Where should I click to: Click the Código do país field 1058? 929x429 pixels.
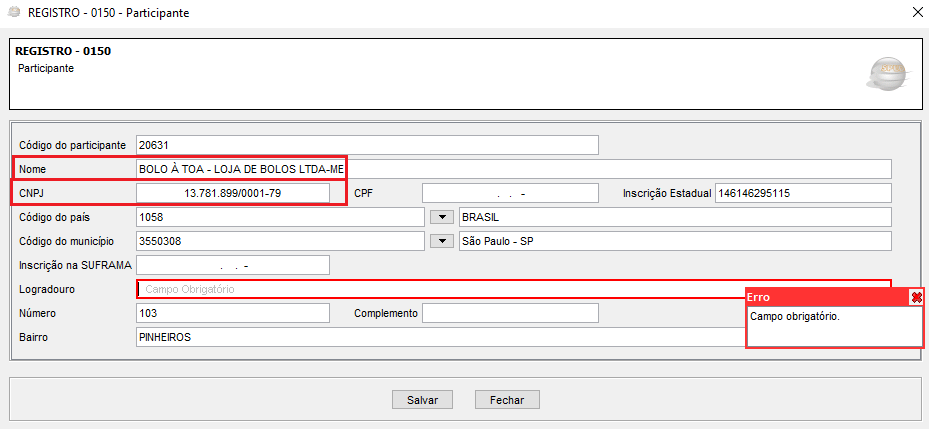click(x=280, y=217)
